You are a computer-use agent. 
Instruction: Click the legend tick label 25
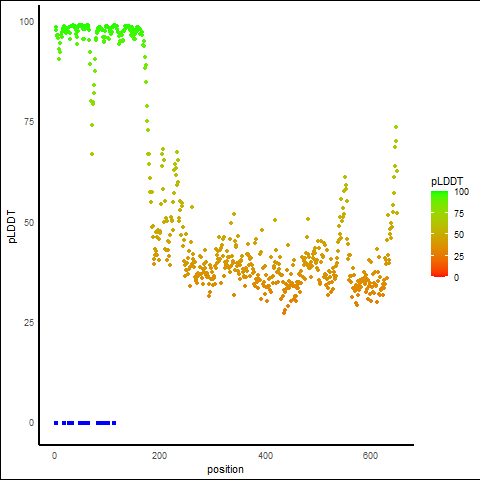(459, 256)
